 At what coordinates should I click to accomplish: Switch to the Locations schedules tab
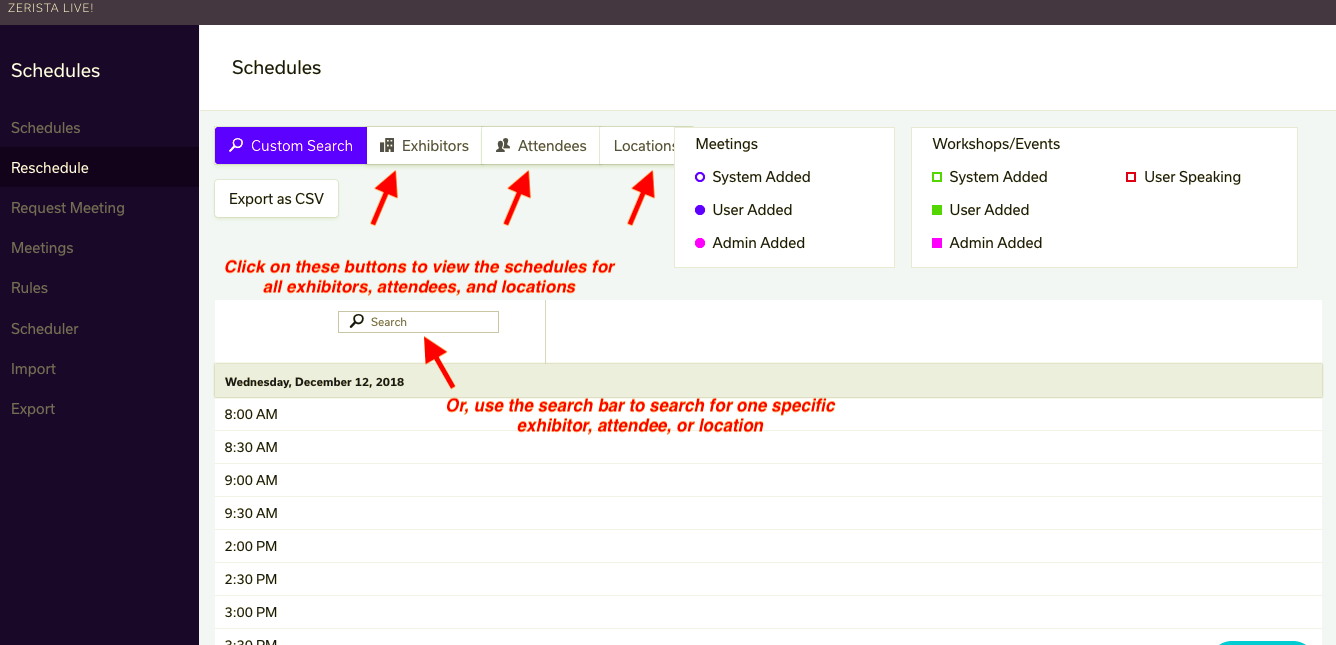(638, 145)
